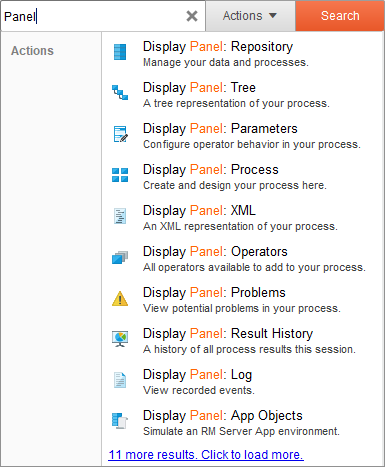The image size is (385, 467).
Task: Load 11 more results link
Action: 206,455
